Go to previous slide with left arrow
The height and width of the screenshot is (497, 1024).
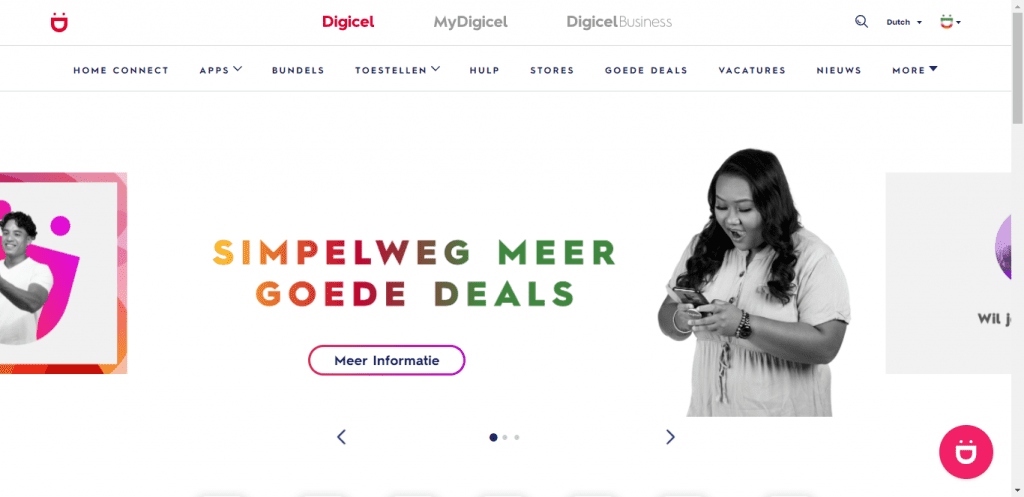[x=341, y=437]
